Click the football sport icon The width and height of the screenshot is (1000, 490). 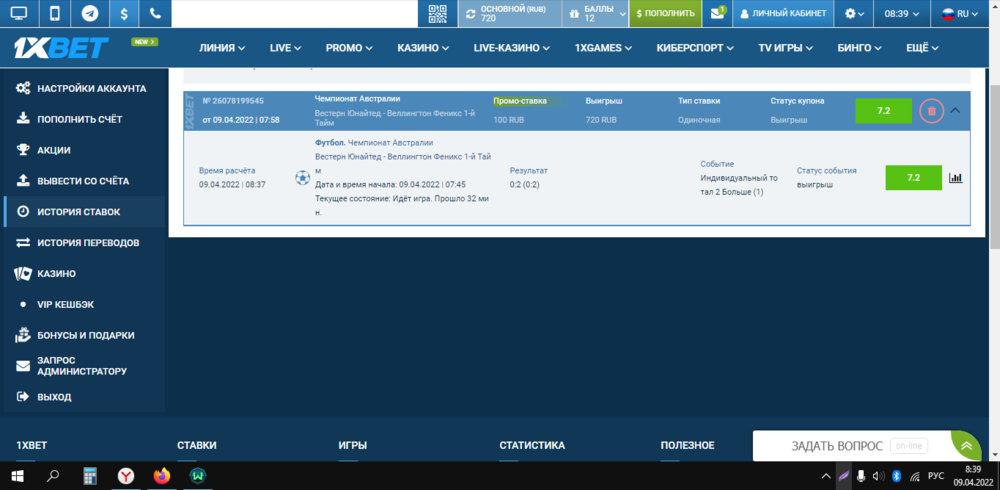pyautogui.click(x=302, y=178)
